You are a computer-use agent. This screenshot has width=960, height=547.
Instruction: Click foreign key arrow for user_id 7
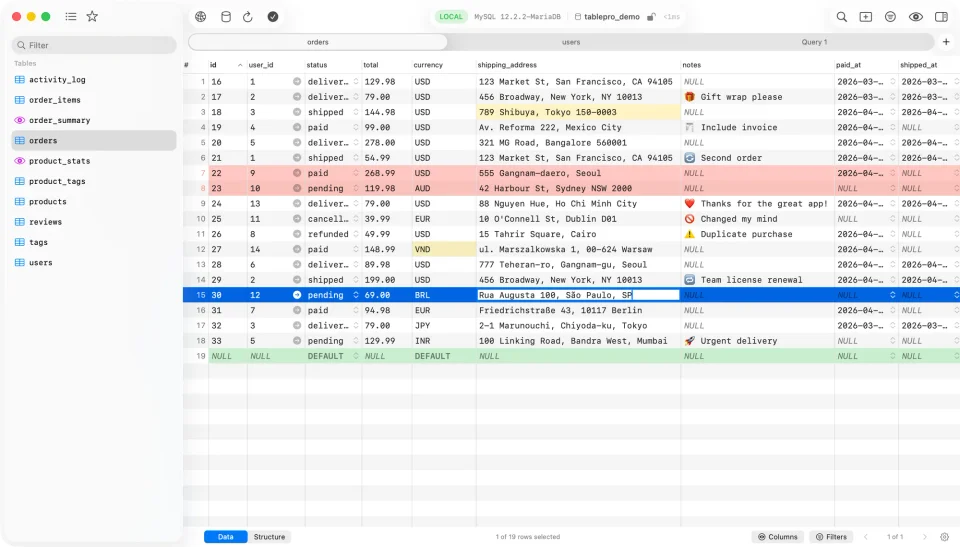(x=297, y=310)
